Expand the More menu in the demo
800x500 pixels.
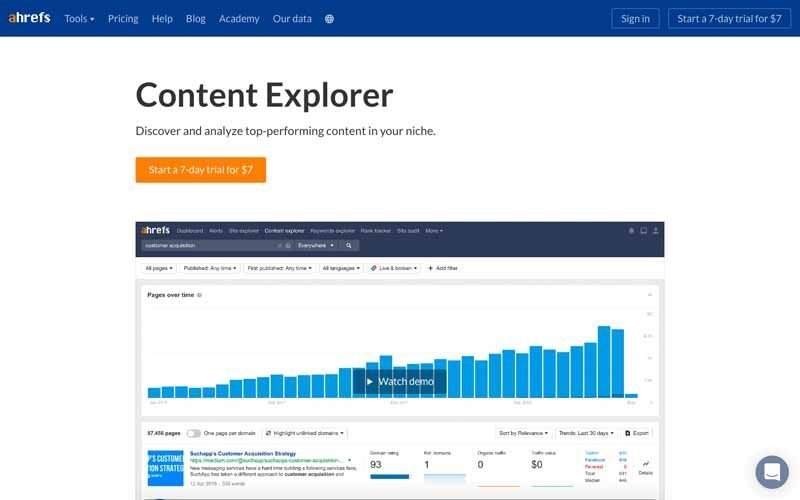point(434,231)
